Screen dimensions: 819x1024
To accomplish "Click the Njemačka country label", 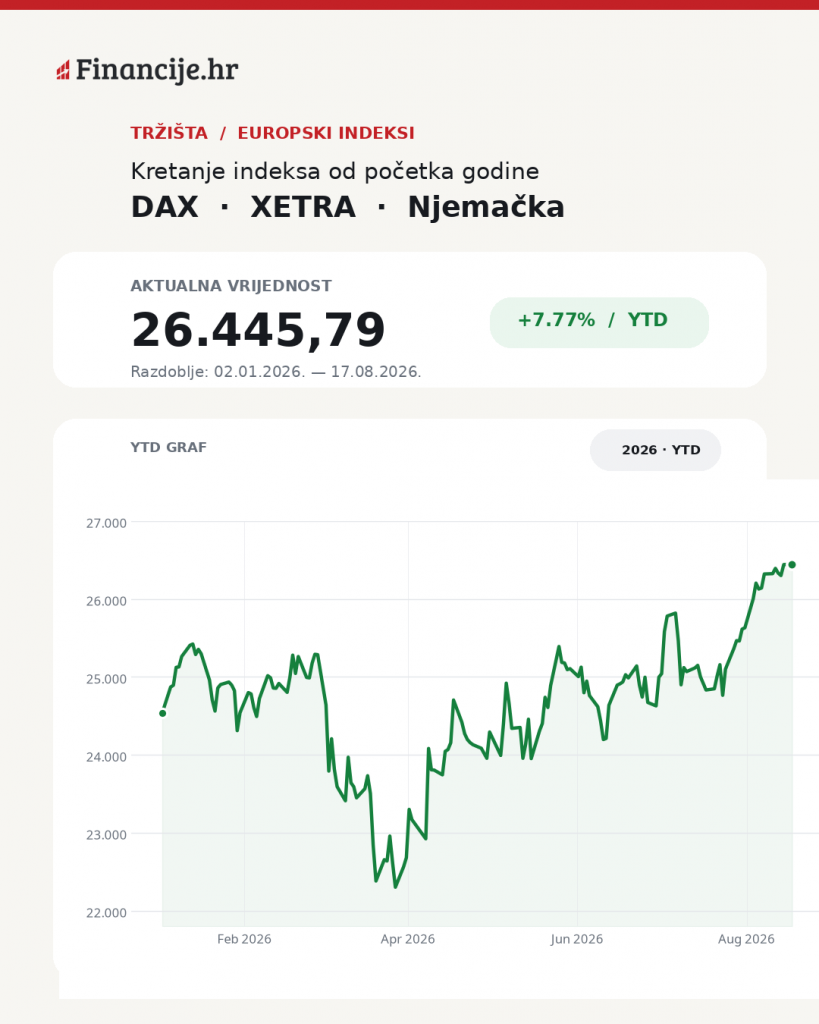I will [486, 207].
